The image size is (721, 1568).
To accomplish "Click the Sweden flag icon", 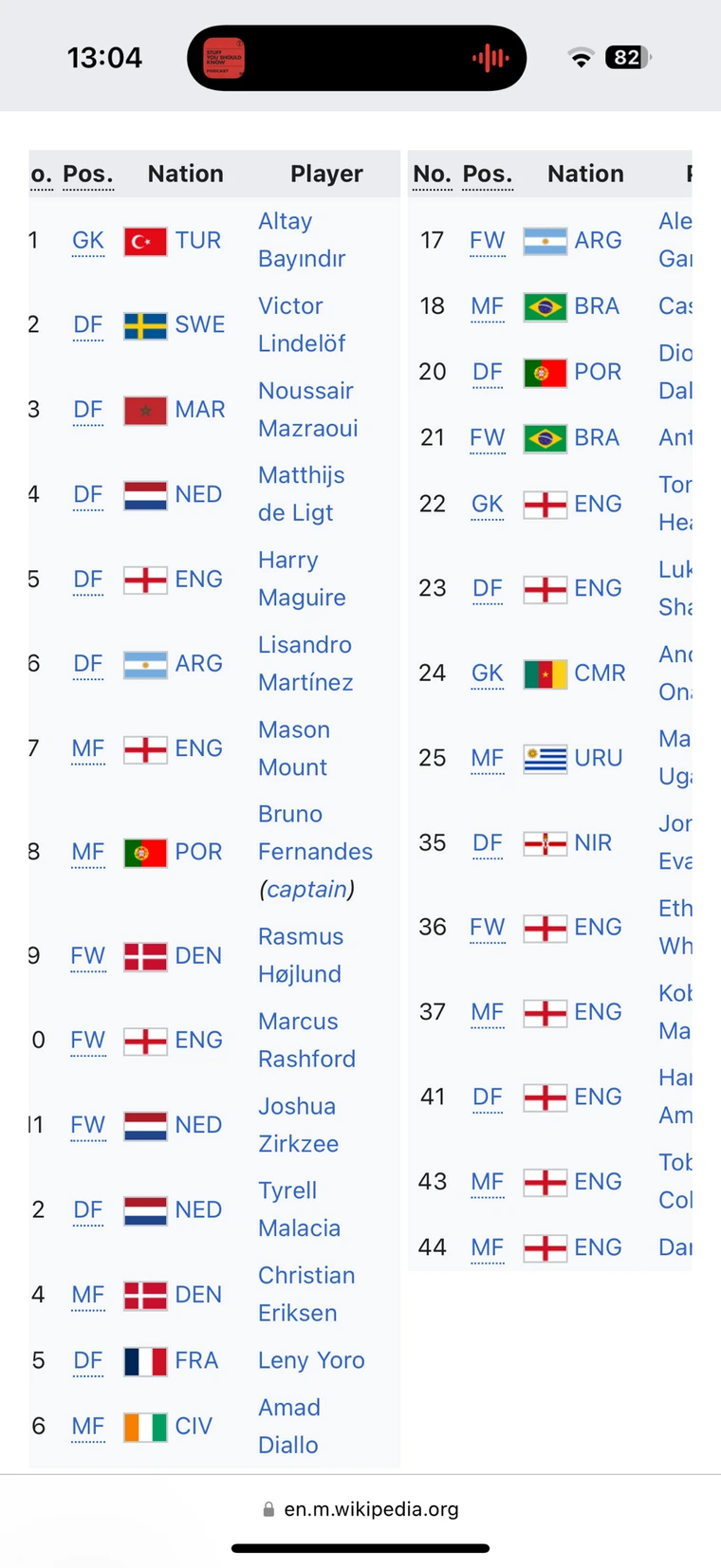I will coord(145,325).
